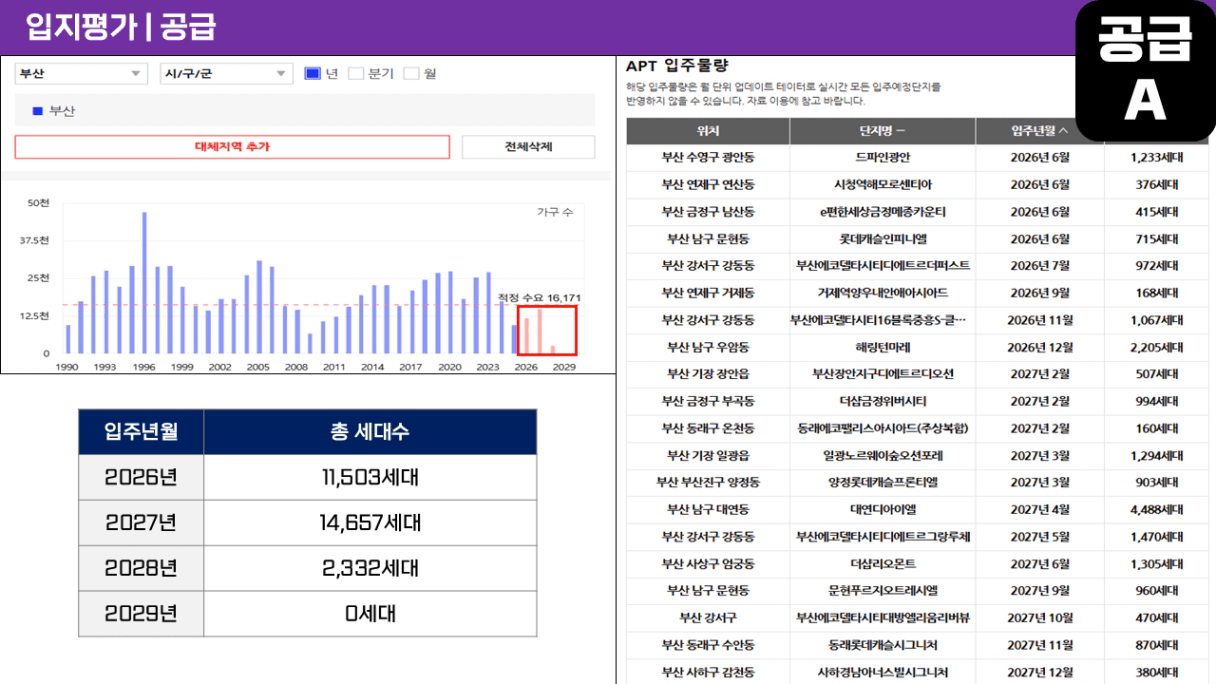Image resolution: width=1216 pixels, height=684 pixels.
Task: Select the 동래에코팰리스아시아드(주상복합) complex name
Action: (x=883, y=428)
